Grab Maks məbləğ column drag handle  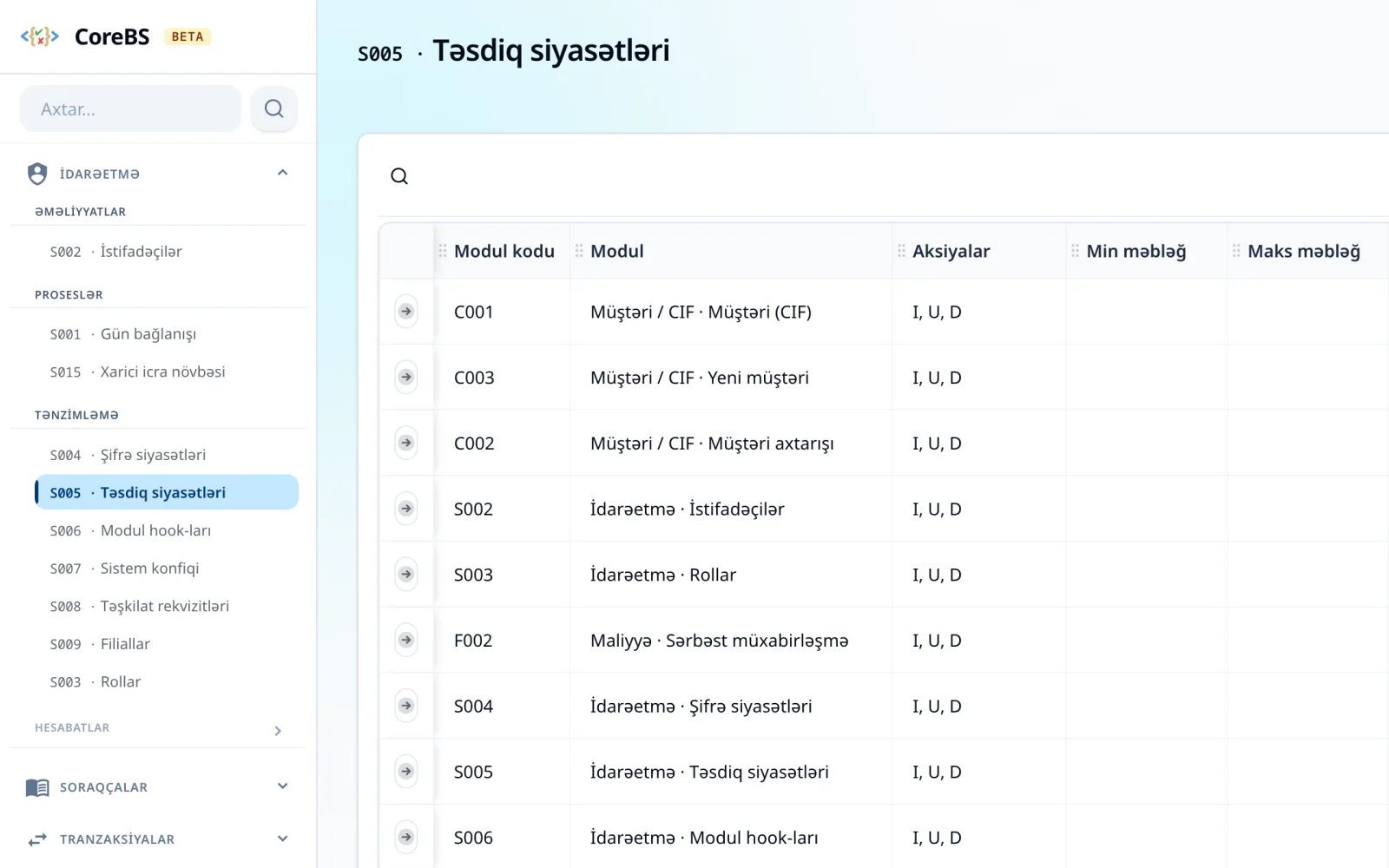1236,251
